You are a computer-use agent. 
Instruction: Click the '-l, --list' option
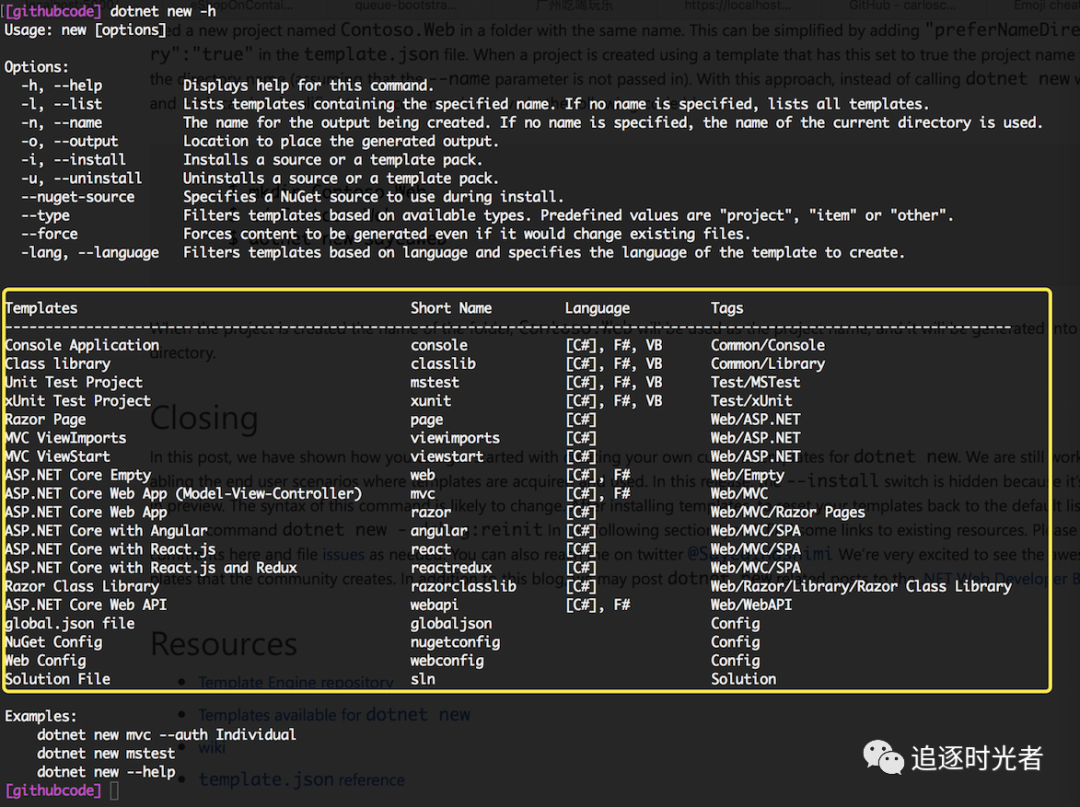pos(62,104)
